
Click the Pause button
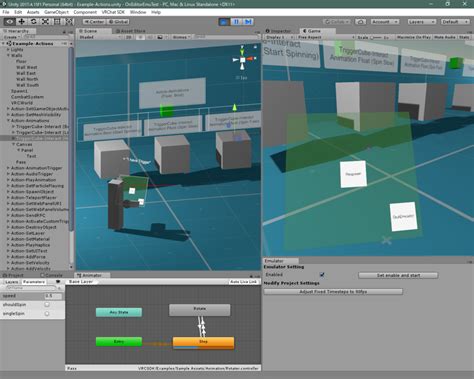236,22
